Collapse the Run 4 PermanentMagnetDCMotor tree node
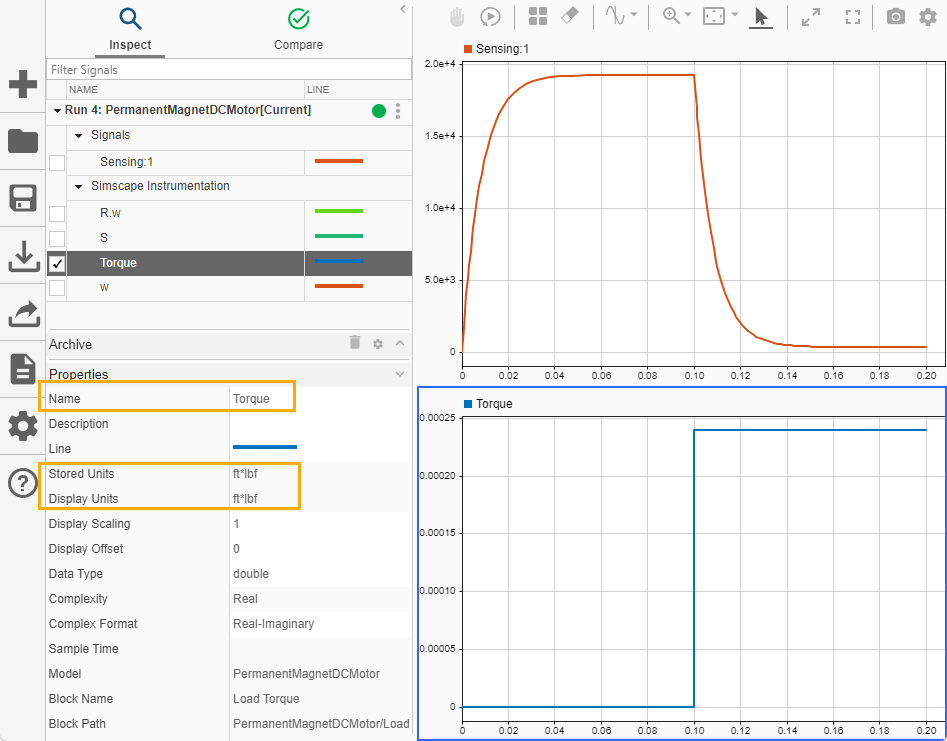The height and width of the screenshot is (741, 947). pyautogui.click(x=56, y=110)
